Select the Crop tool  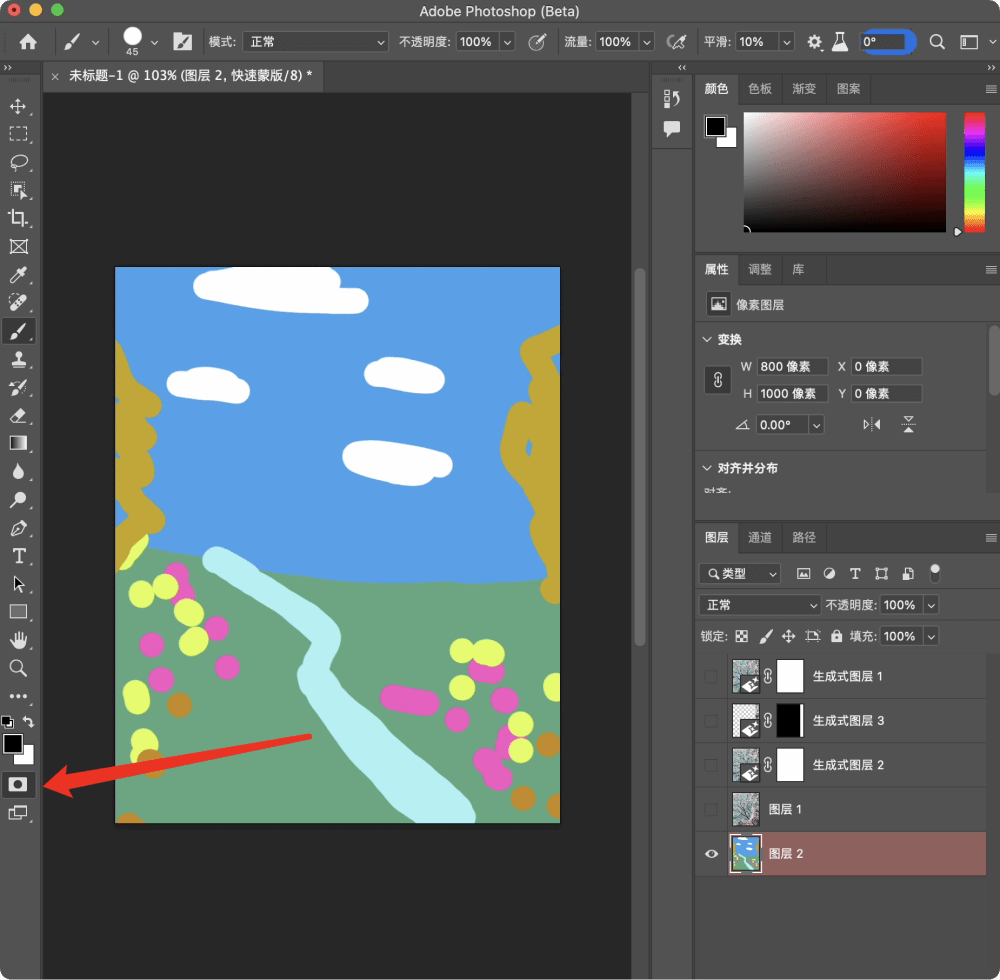(19, 219)
